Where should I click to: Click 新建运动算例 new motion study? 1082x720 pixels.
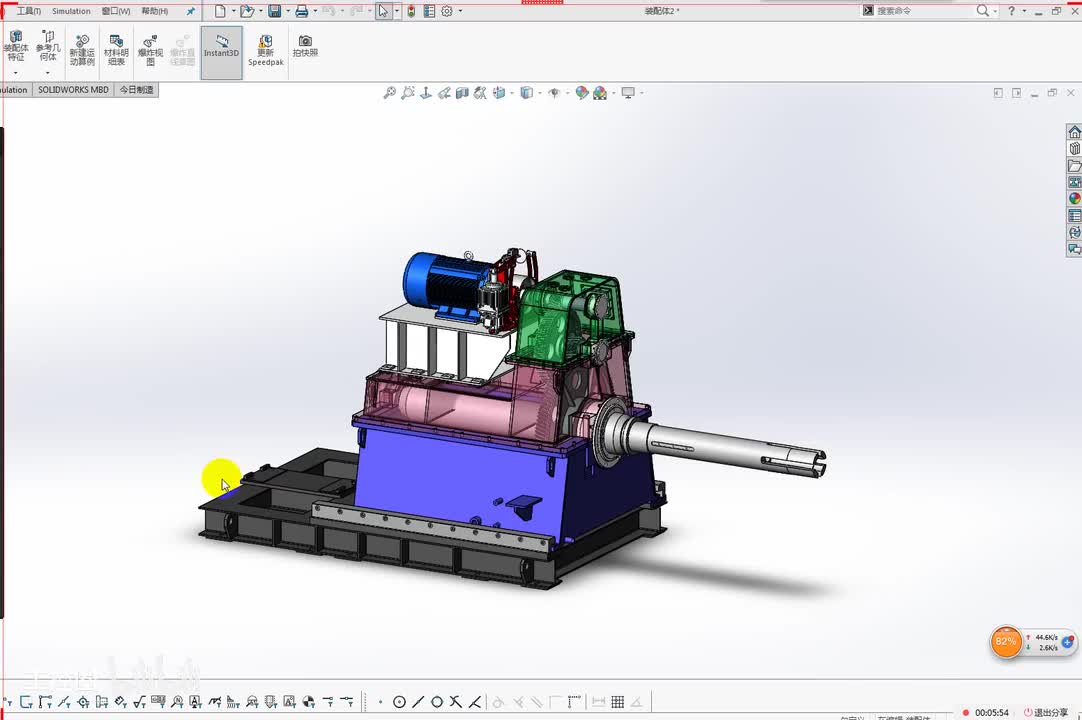click(x=82, y=51)
